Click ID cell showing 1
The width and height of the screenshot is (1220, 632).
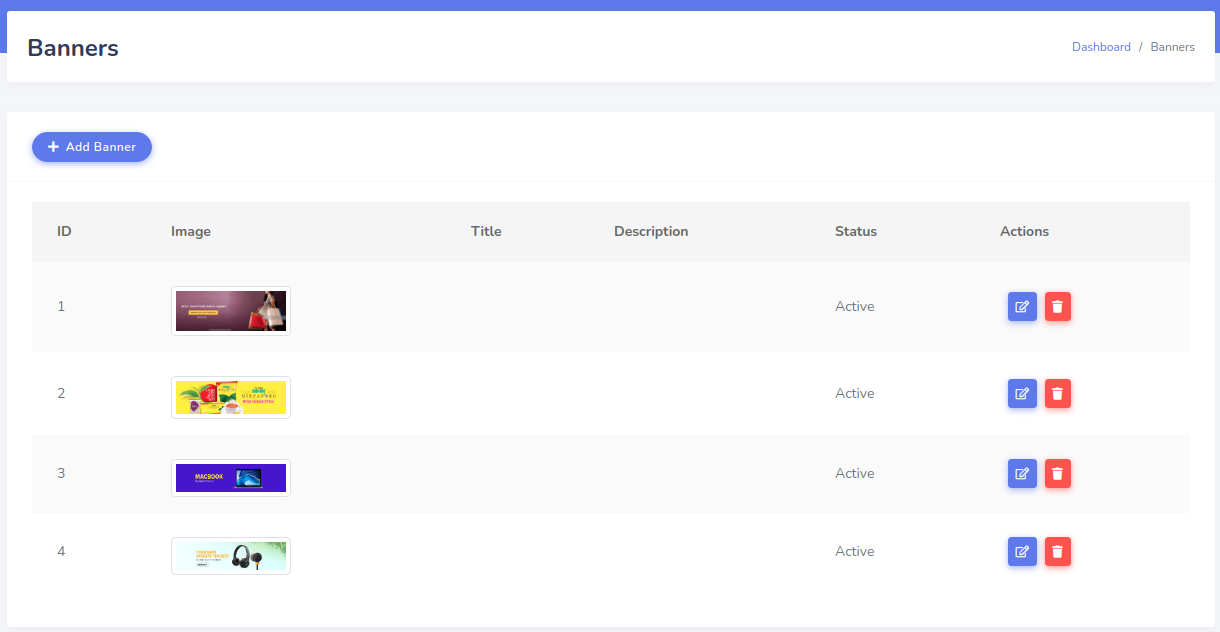pyautogui.click(x=61, y=306)
